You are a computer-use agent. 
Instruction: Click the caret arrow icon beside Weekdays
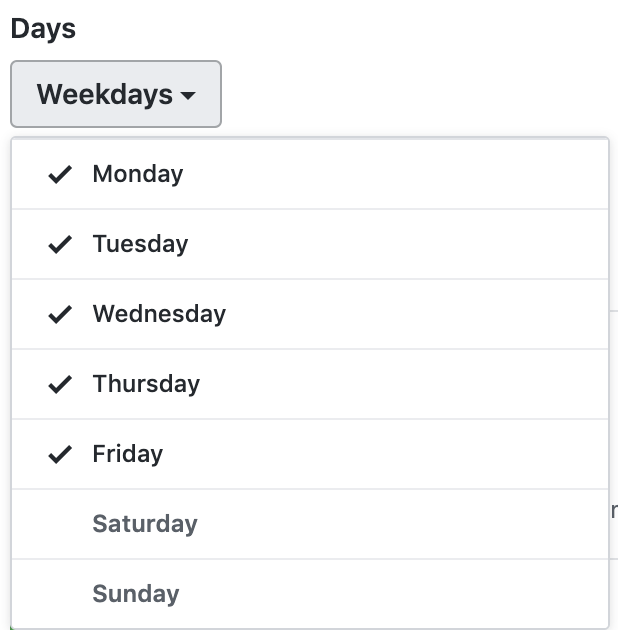coord(188,96)
